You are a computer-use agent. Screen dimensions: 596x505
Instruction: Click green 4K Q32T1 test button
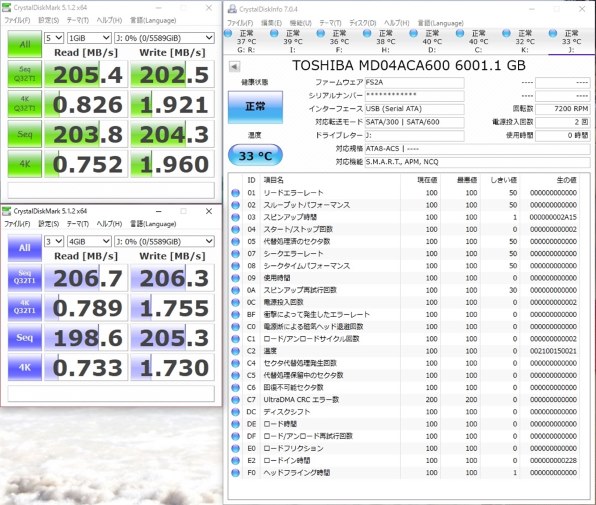(x=25, y=104)
